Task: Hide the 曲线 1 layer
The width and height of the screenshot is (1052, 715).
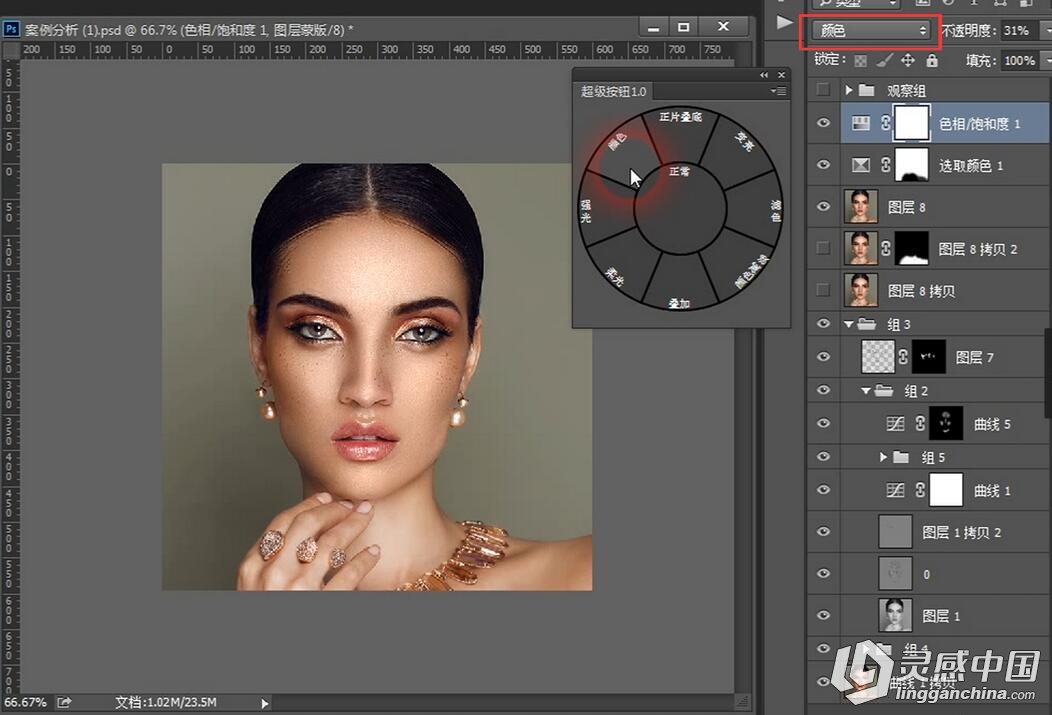Action: pyautogui.click(x=823, y=490)
